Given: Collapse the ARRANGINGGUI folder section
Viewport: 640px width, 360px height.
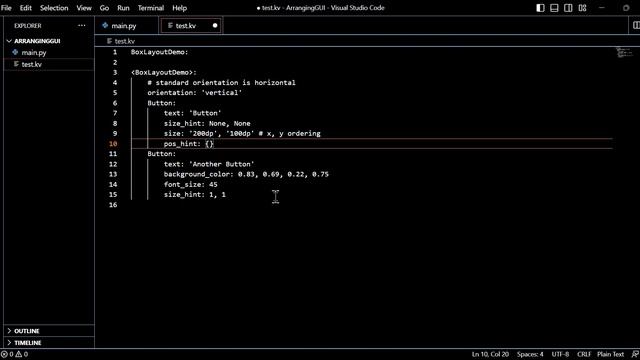Looking at the screenshot, I should coord(37,41).
